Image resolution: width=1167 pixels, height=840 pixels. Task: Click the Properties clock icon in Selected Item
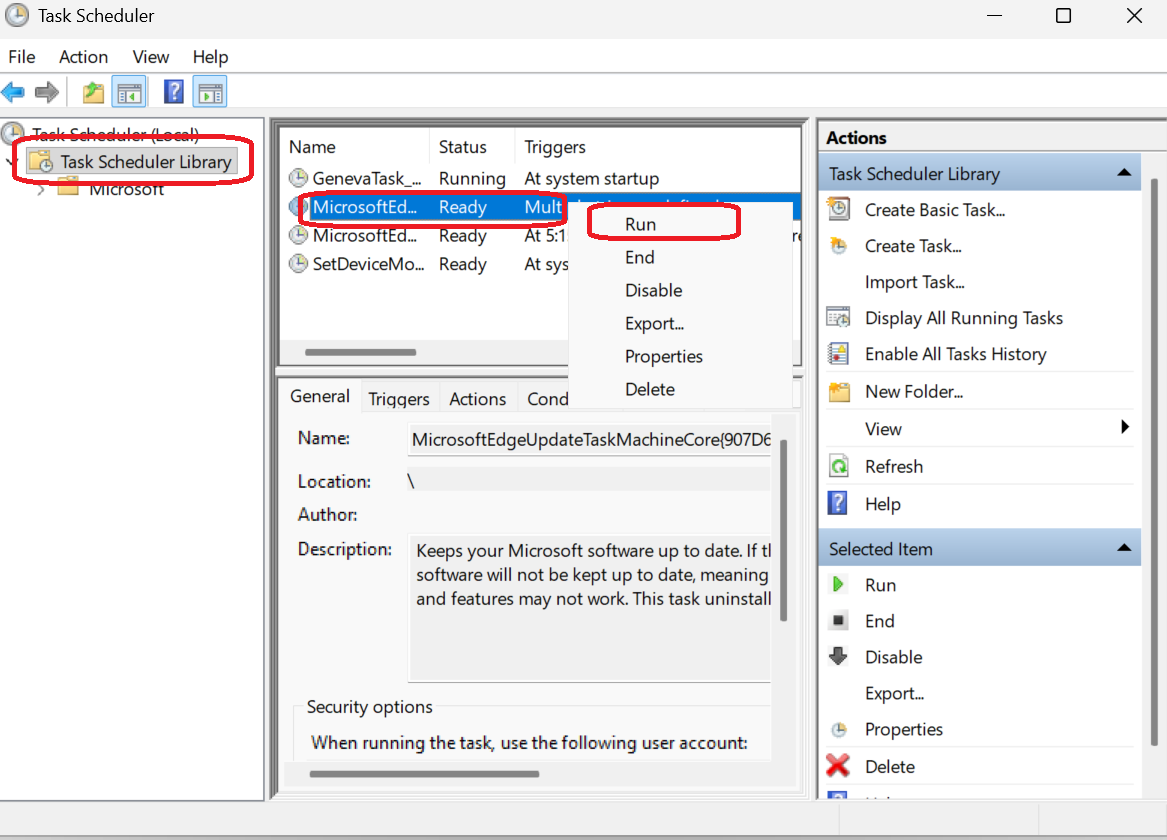coord(839,730)
